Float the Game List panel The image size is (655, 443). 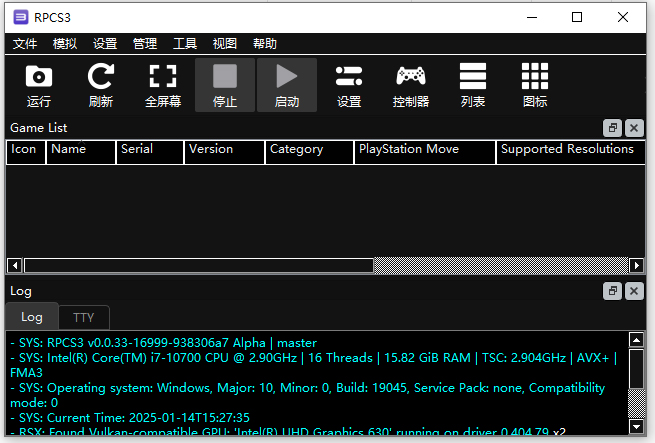click(612, 128)
